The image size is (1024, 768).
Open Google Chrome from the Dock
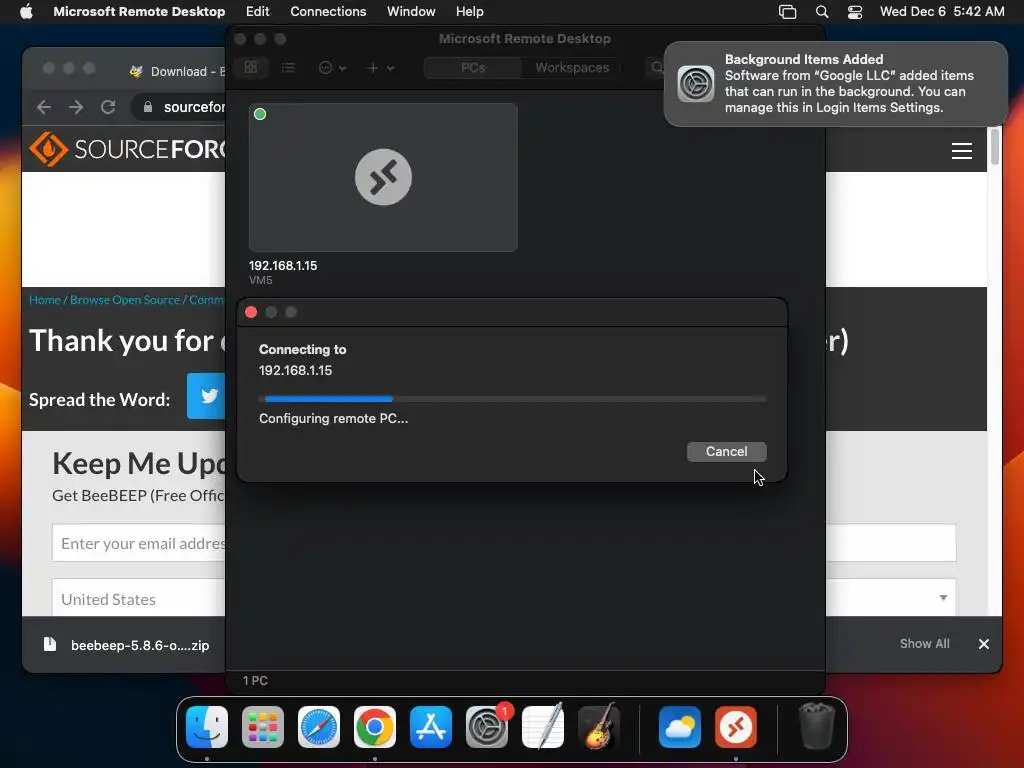[x=375, y=727]
